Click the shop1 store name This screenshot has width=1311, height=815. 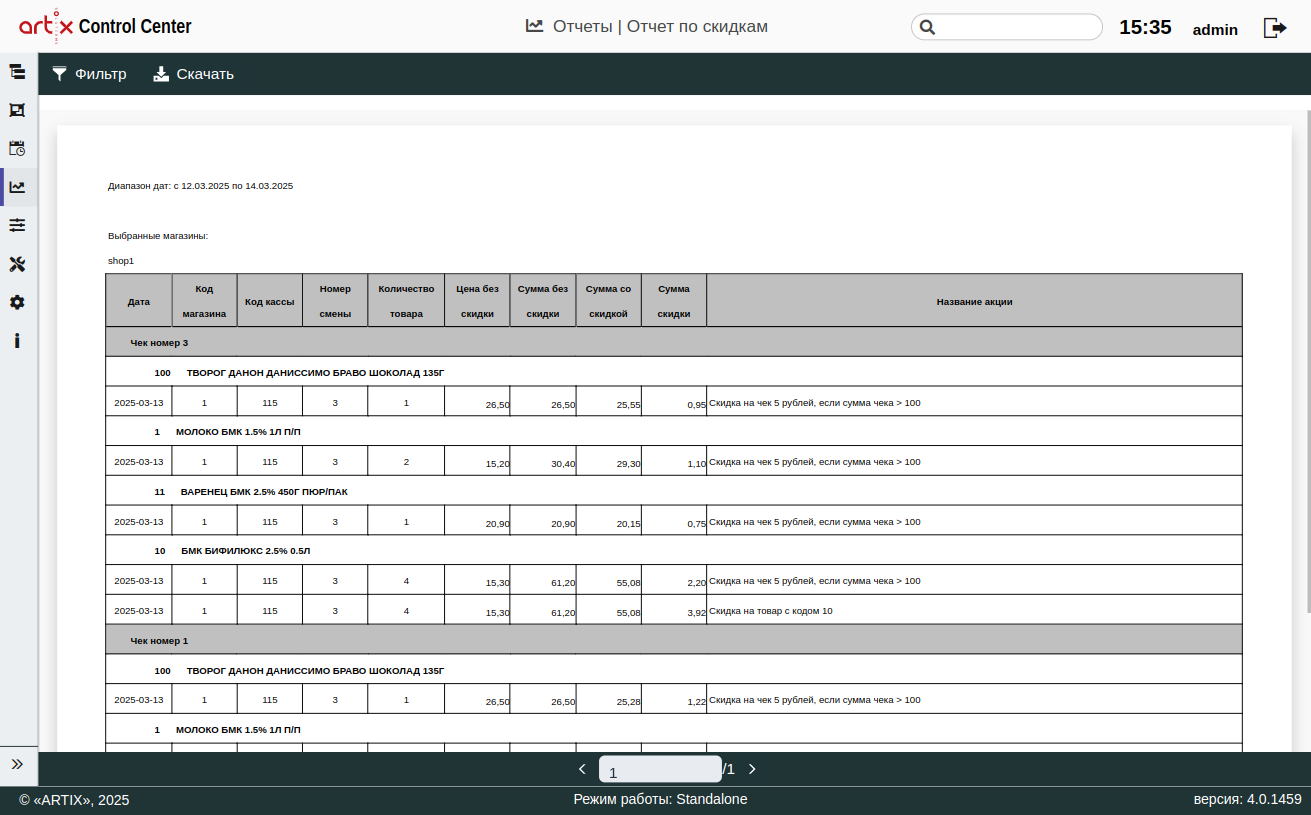pyautogui.click(x=121, y=261)
